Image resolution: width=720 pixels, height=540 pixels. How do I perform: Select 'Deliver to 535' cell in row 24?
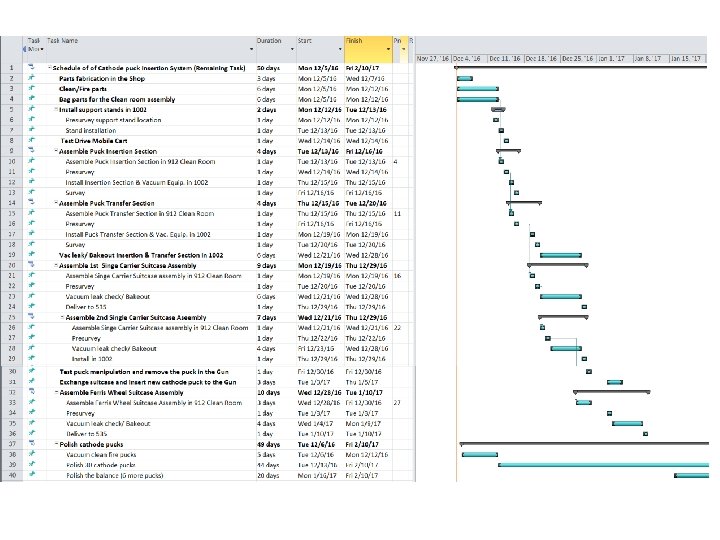click(86, 307)
